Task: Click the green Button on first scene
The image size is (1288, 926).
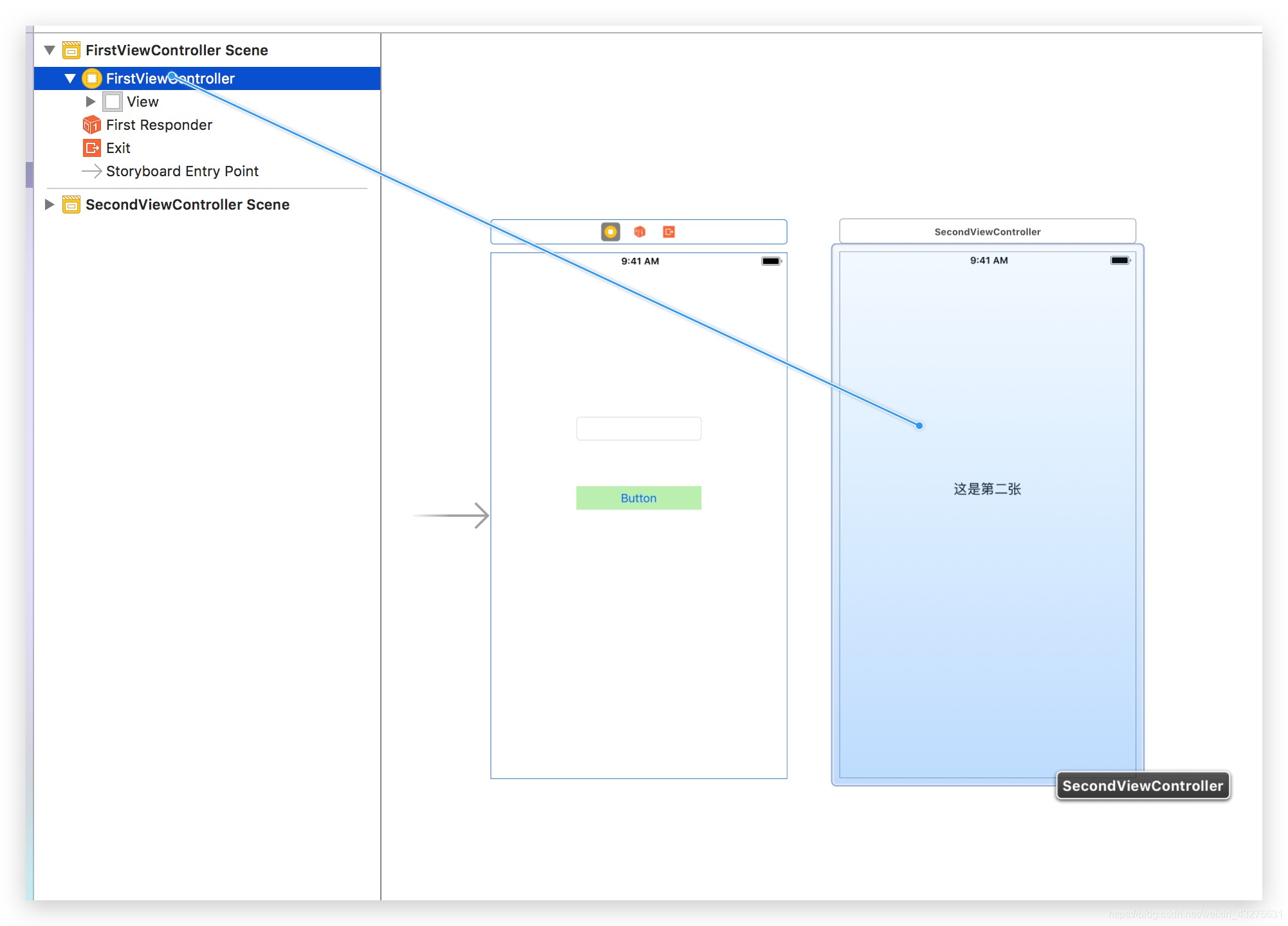Action: point(638,498)
